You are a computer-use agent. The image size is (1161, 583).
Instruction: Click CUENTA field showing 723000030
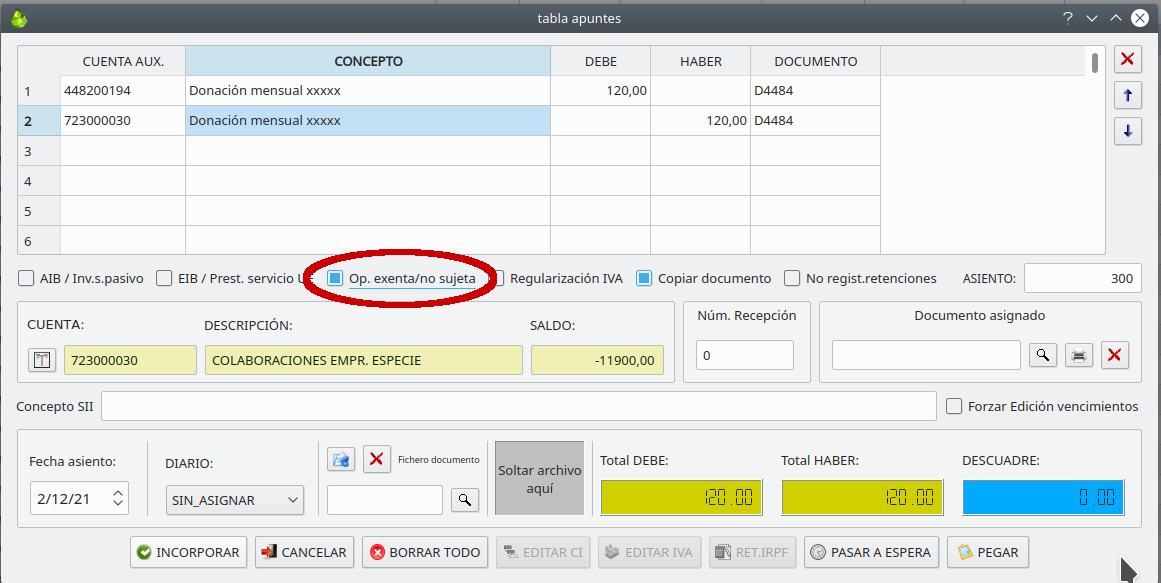pos(130,360)
